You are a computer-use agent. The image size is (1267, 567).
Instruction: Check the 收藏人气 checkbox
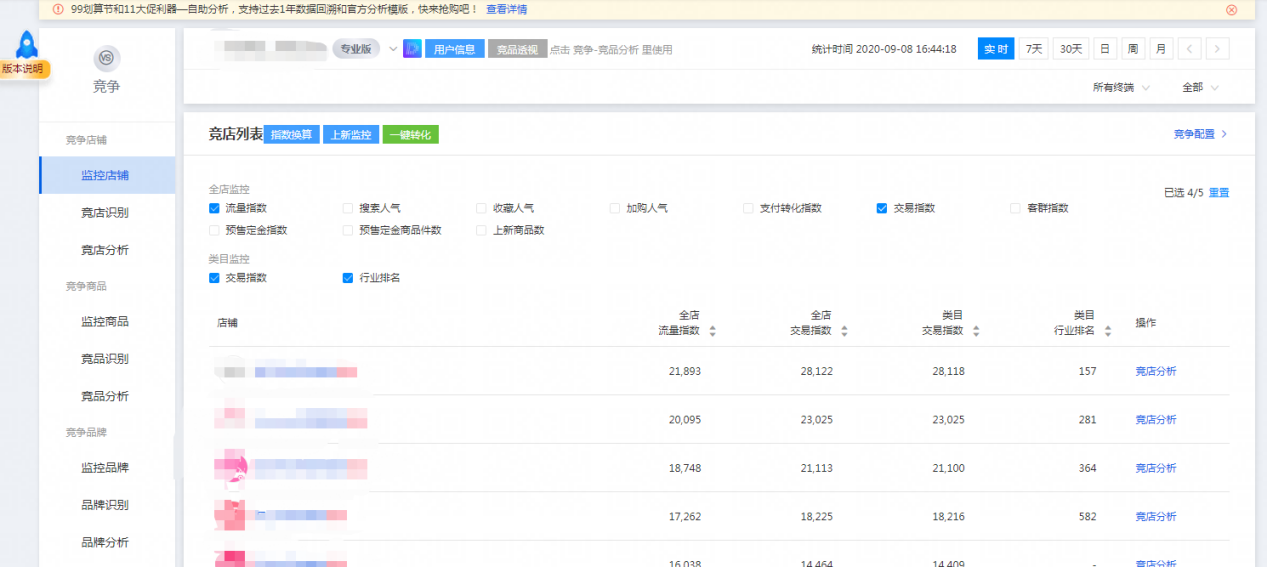pyautogui.click(x=482, y=208)
